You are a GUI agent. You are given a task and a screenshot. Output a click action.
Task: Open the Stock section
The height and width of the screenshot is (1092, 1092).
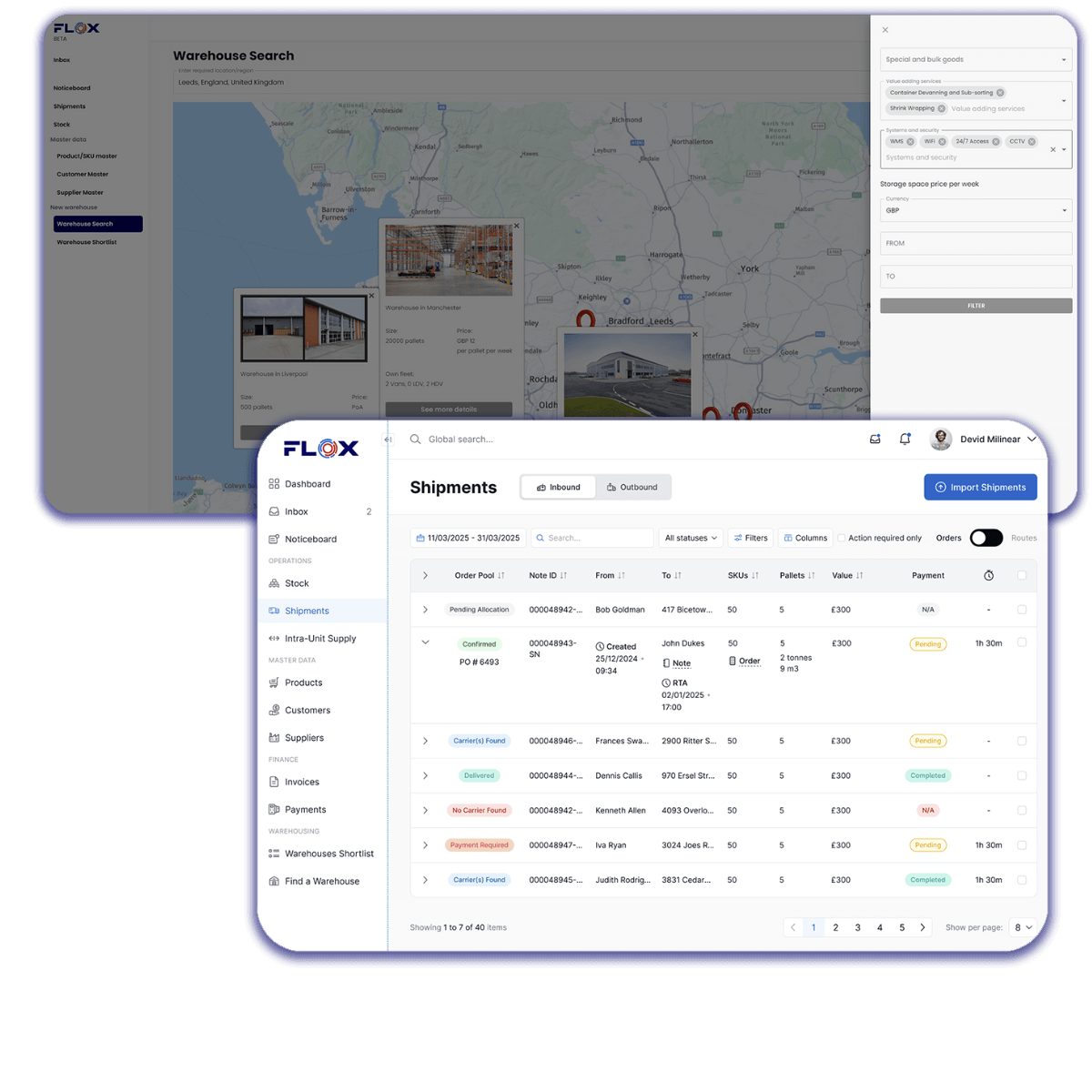coord(298,583)
